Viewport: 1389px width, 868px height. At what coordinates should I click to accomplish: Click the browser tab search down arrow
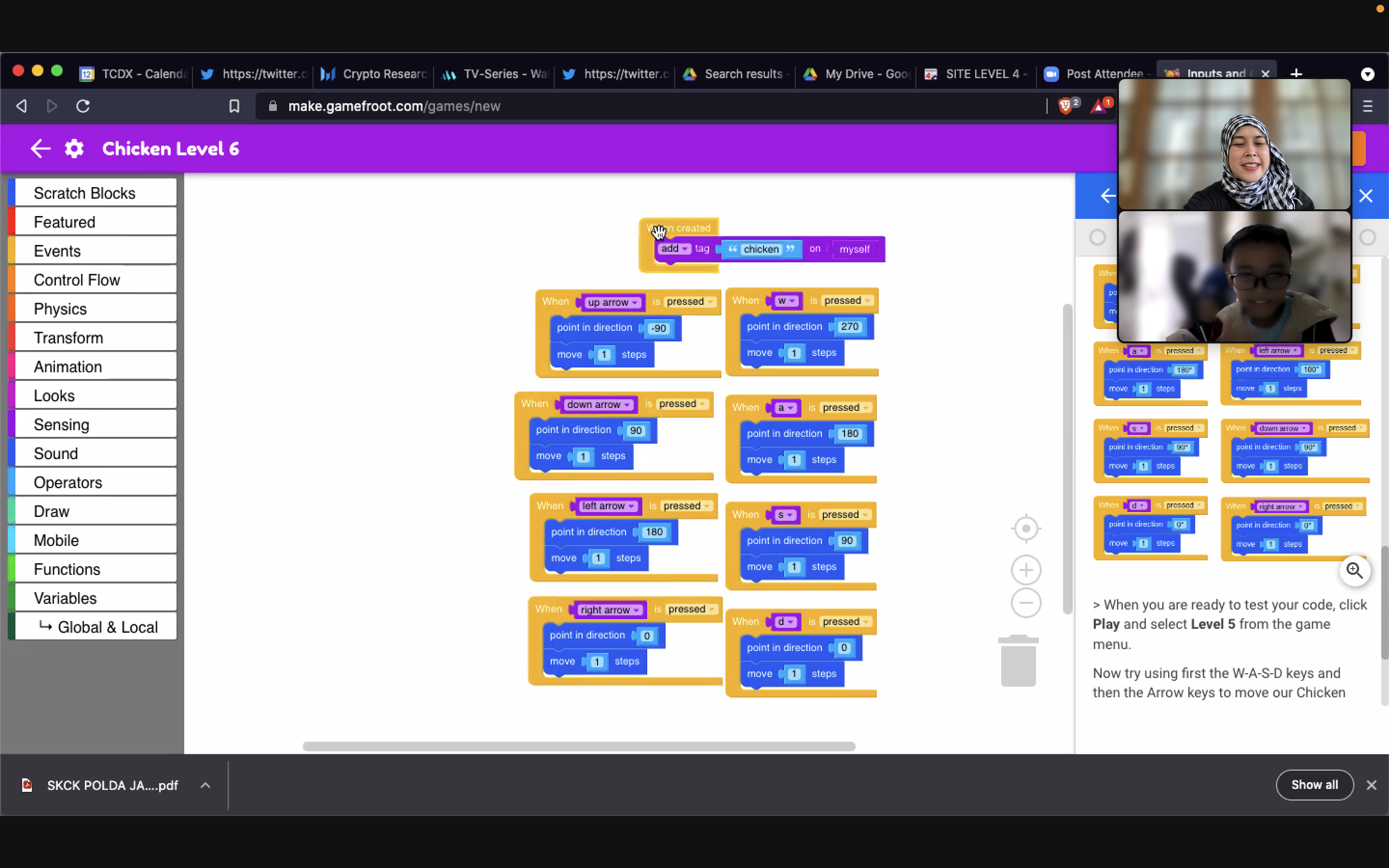click(x=1368, y=74)
